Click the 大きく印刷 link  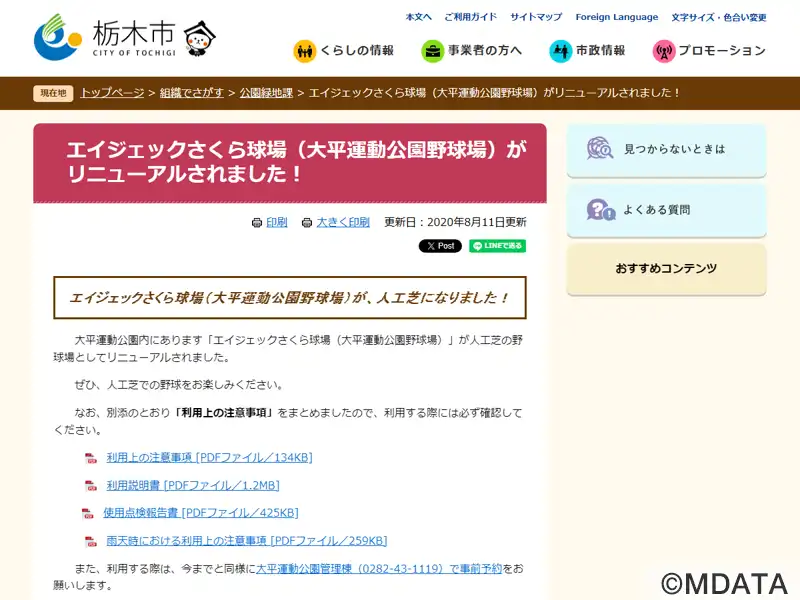pyautogui.click(x=343, y=222)
